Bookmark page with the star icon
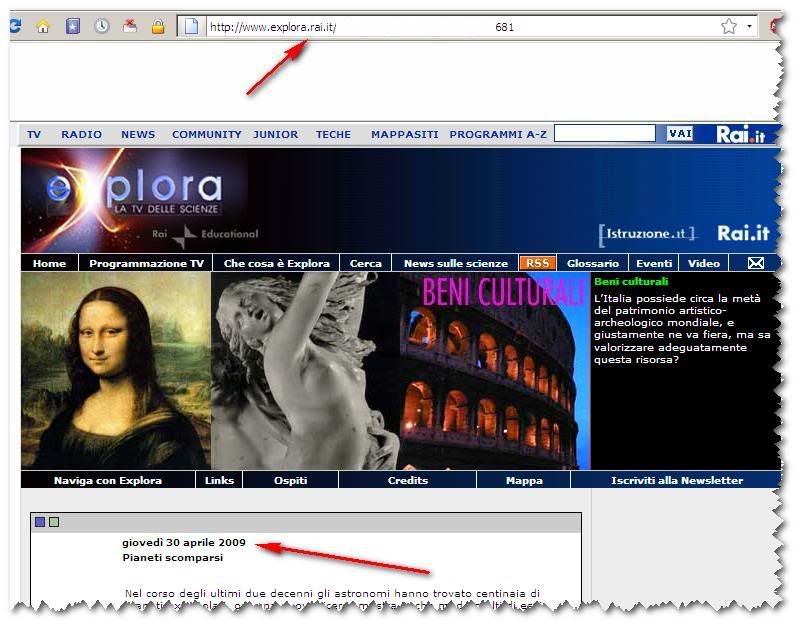 pos(729,27)
